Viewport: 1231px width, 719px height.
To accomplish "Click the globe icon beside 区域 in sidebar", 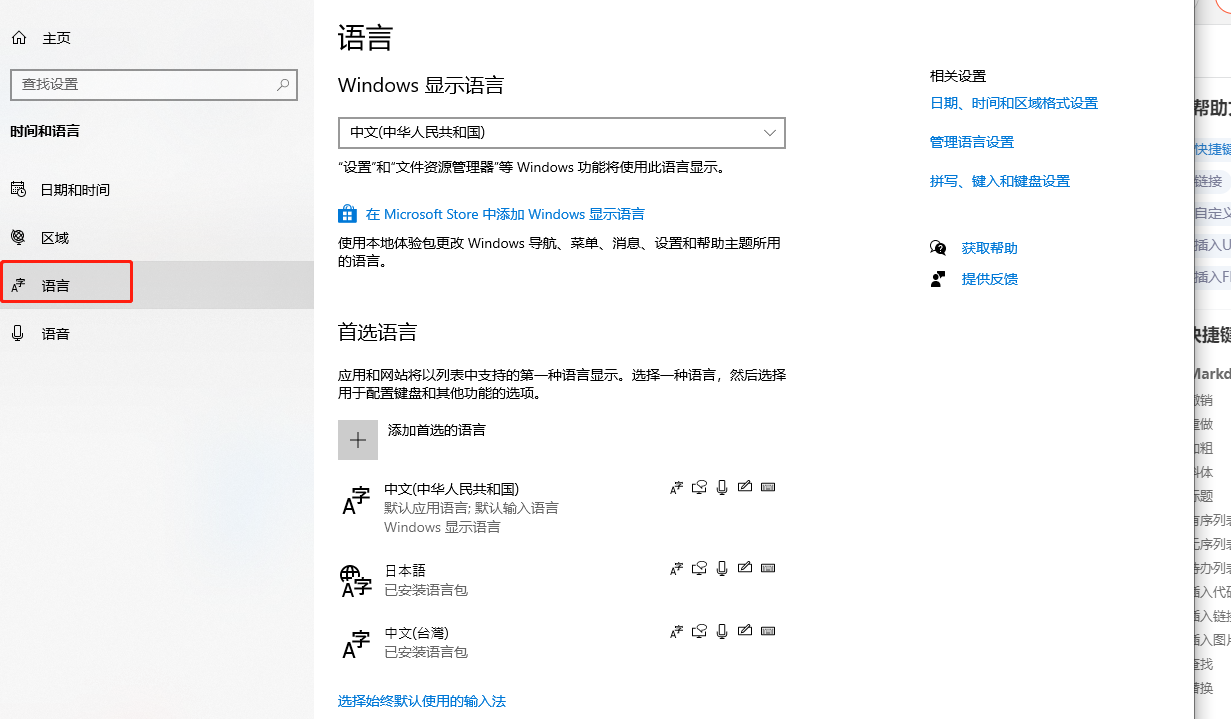I will click(x=18, y=237).
